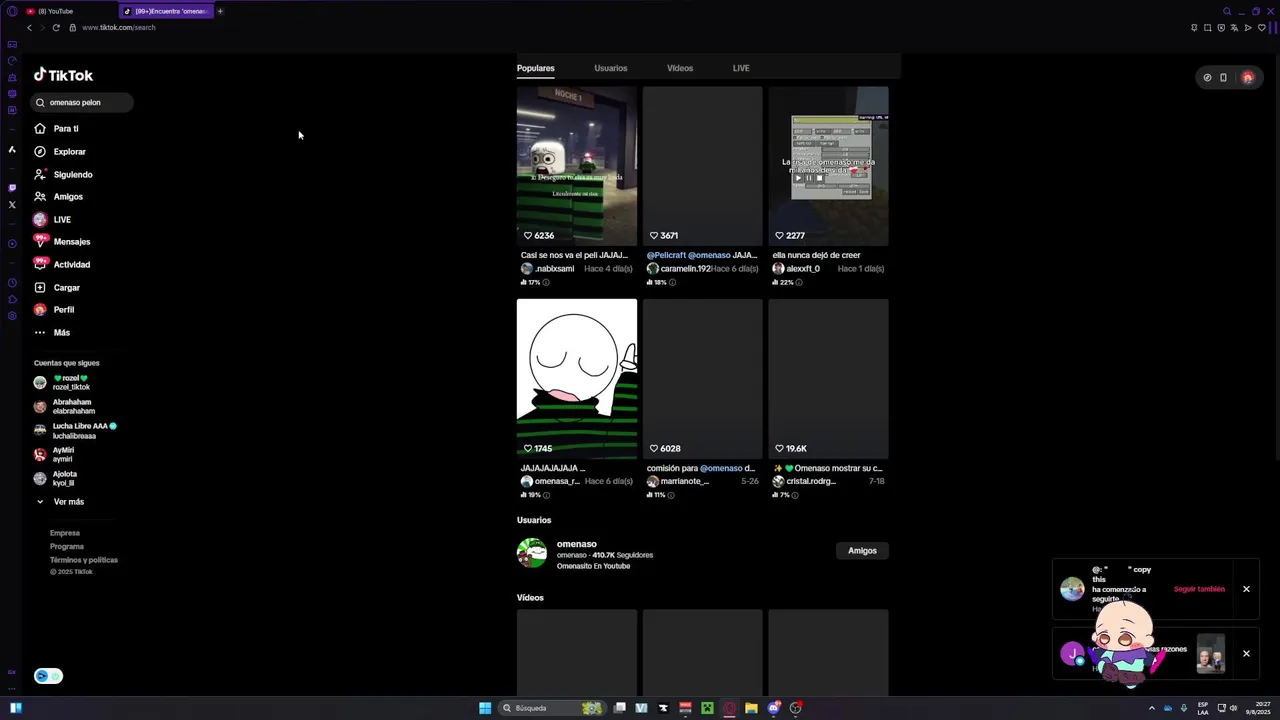The height and width of the screenshot is (720, 1280).
Task: Open Términos y políticas link
Action: [84, 559]
